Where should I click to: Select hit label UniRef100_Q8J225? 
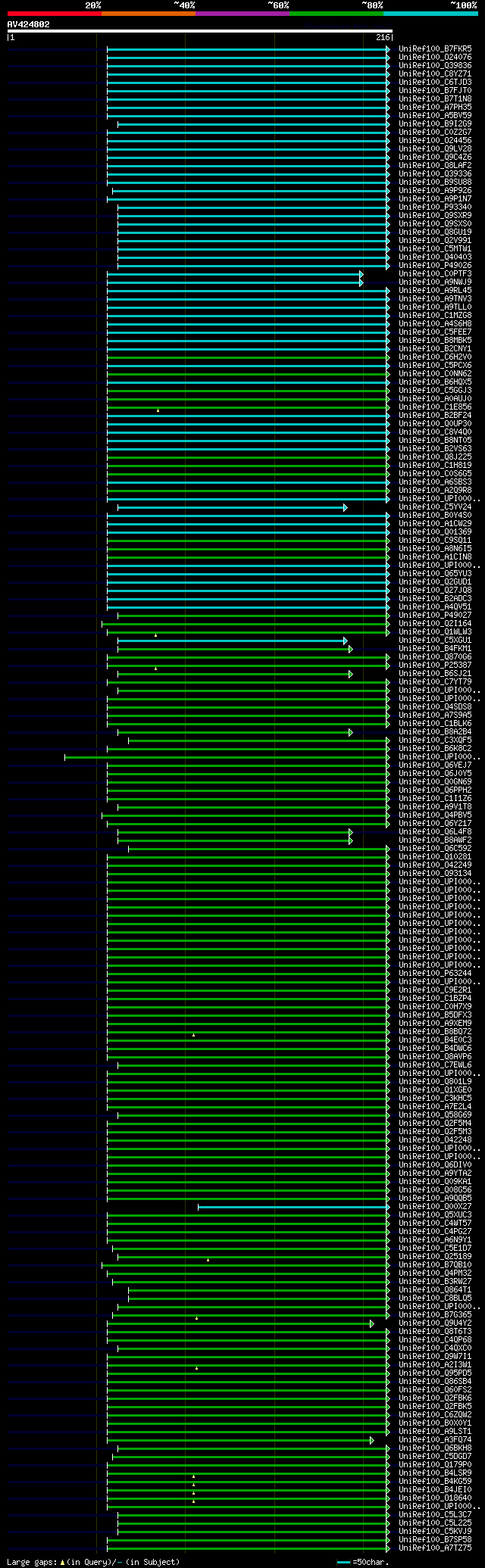coord(435,457)
